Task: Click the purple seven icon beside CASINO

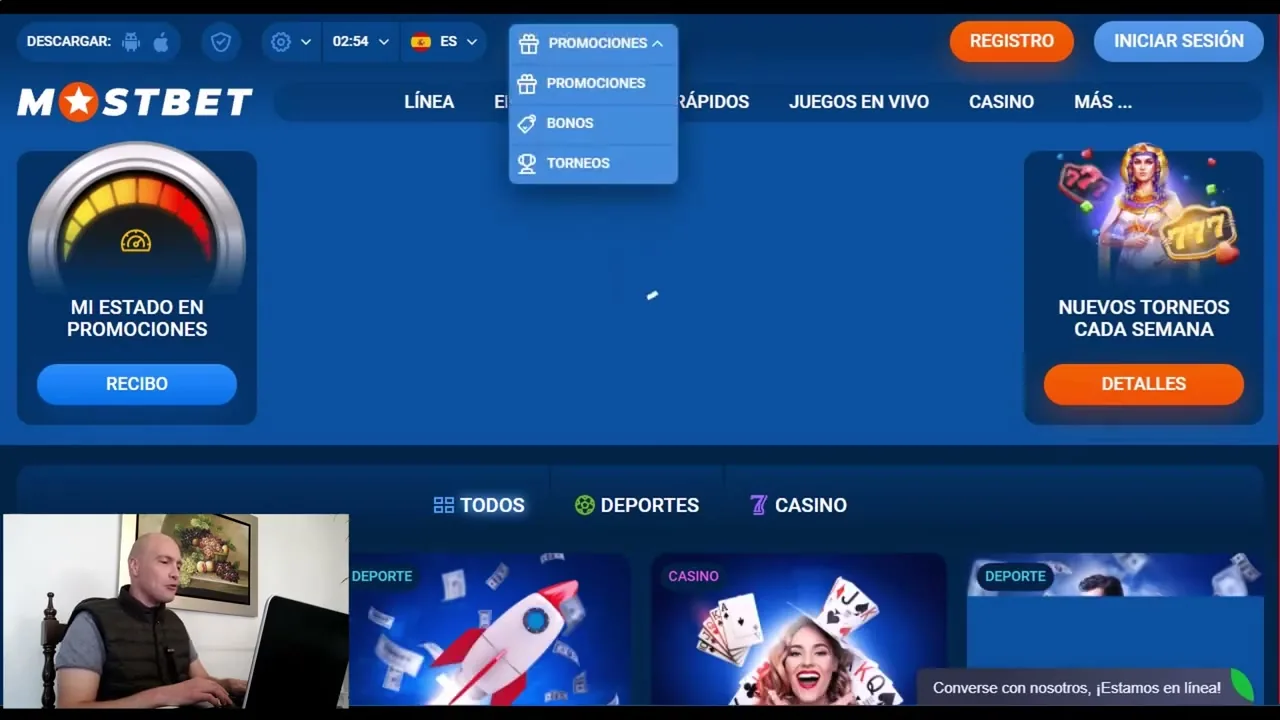Action: pos(759,505)
